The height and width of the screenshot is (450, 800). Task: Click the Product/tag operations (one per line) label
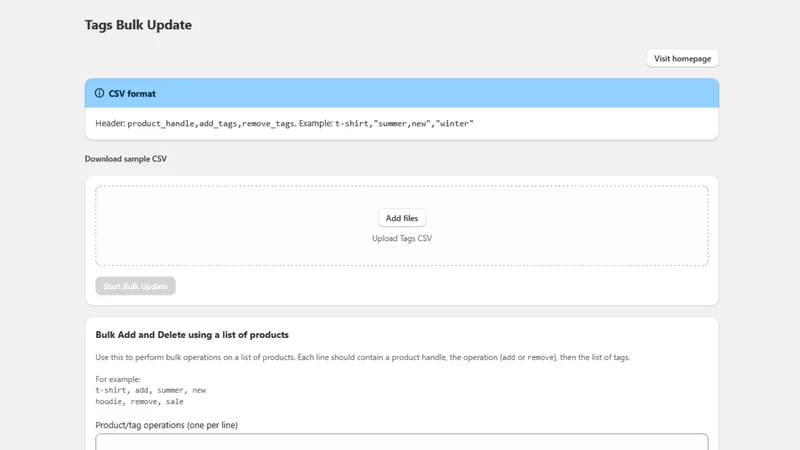pos(166,425)
